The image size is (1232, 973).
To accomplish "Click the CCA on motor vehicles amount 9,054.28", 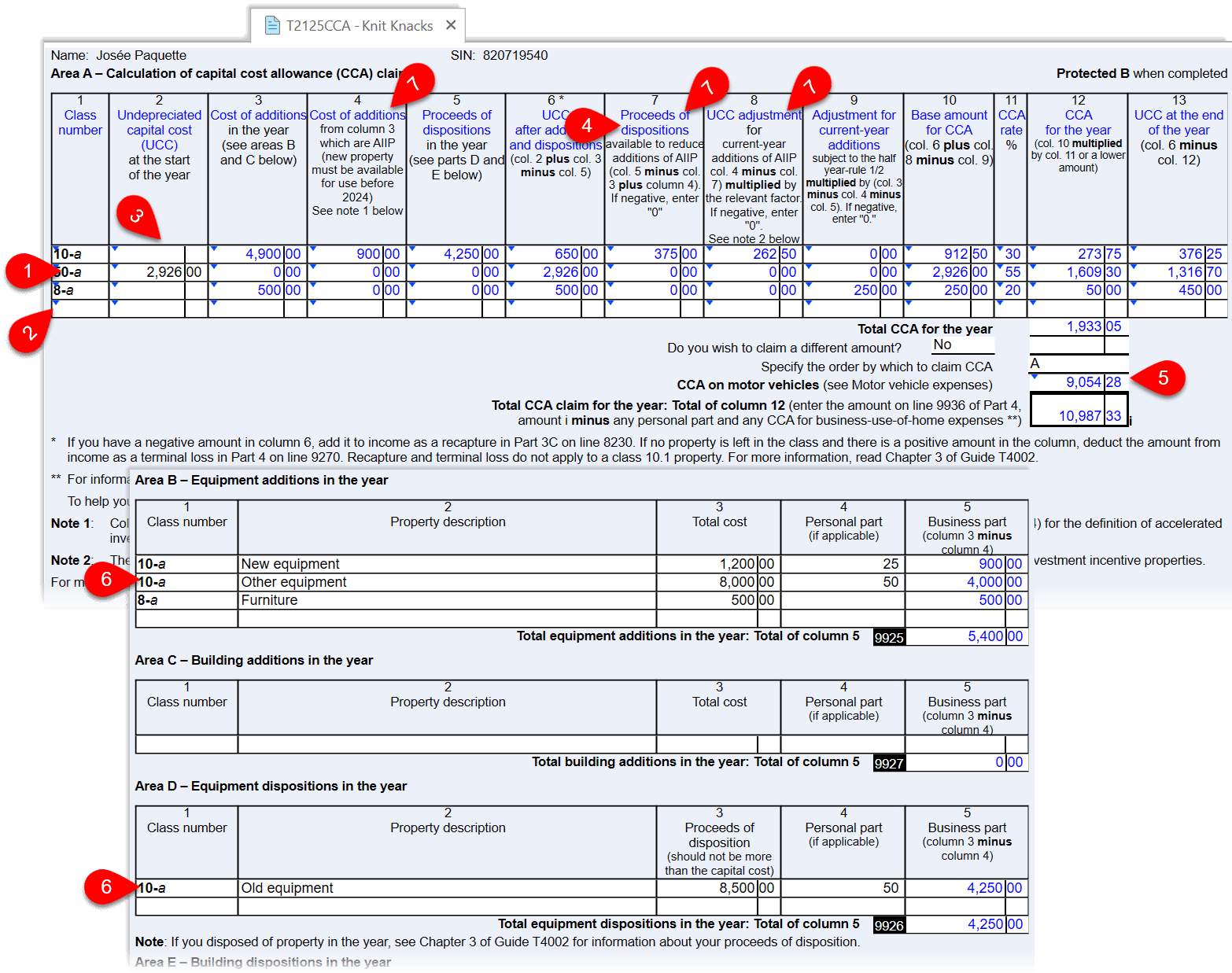I will tap(1078, 382).
